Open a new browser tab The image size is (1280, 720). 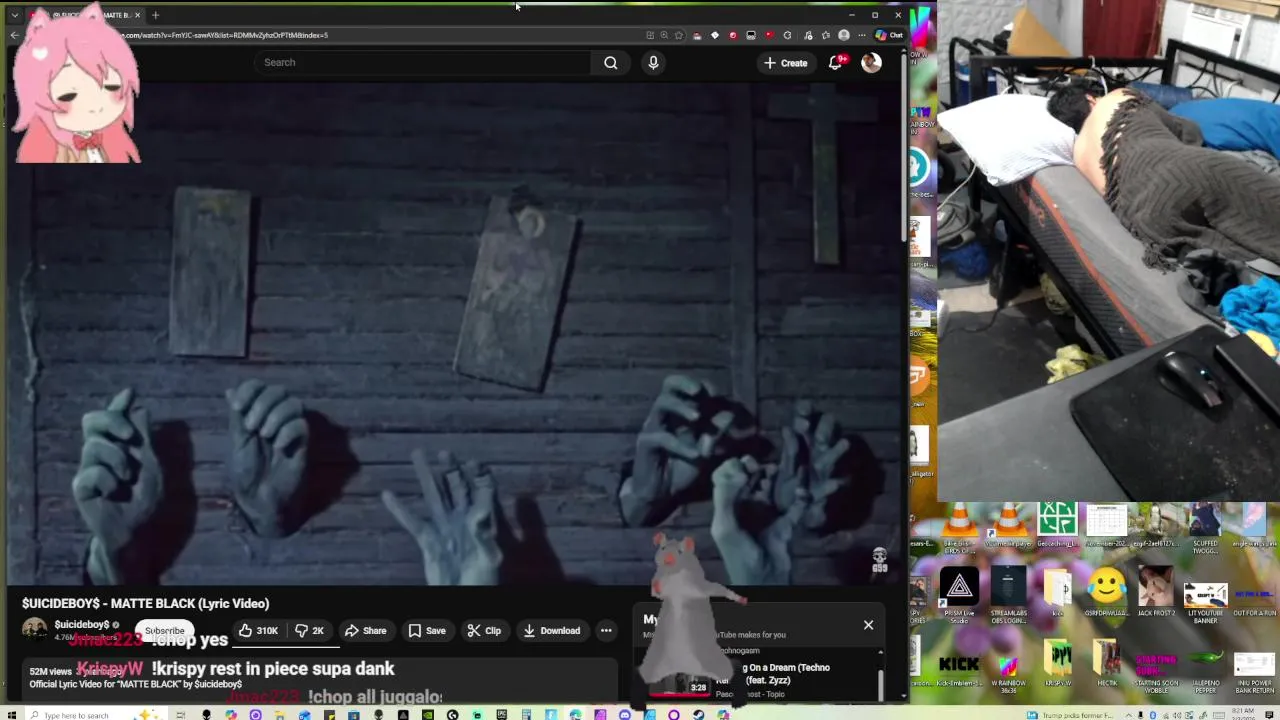[x=155, y=15]
